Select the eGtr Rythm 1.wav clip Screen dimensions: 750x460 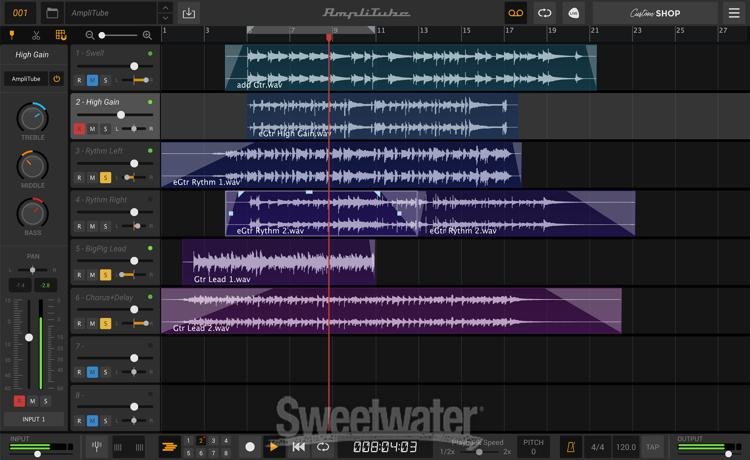click(x=341, y=165)
